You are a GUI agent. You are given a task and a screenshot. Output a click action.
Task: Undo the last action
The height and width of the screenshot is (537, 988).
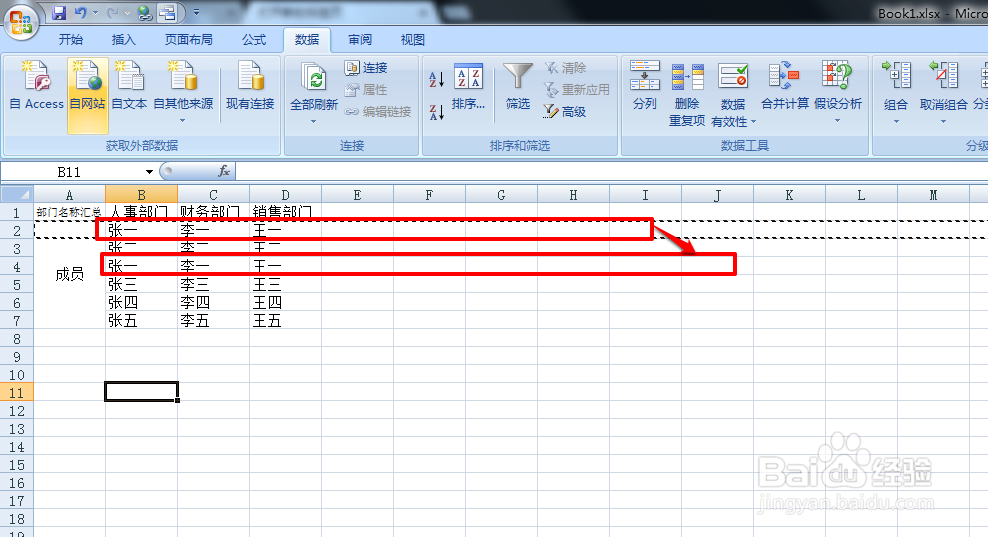coord(81,13)
